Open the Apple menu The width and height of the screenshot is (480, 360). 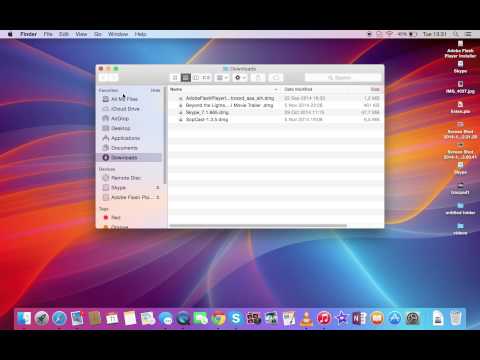click(10, 34)
